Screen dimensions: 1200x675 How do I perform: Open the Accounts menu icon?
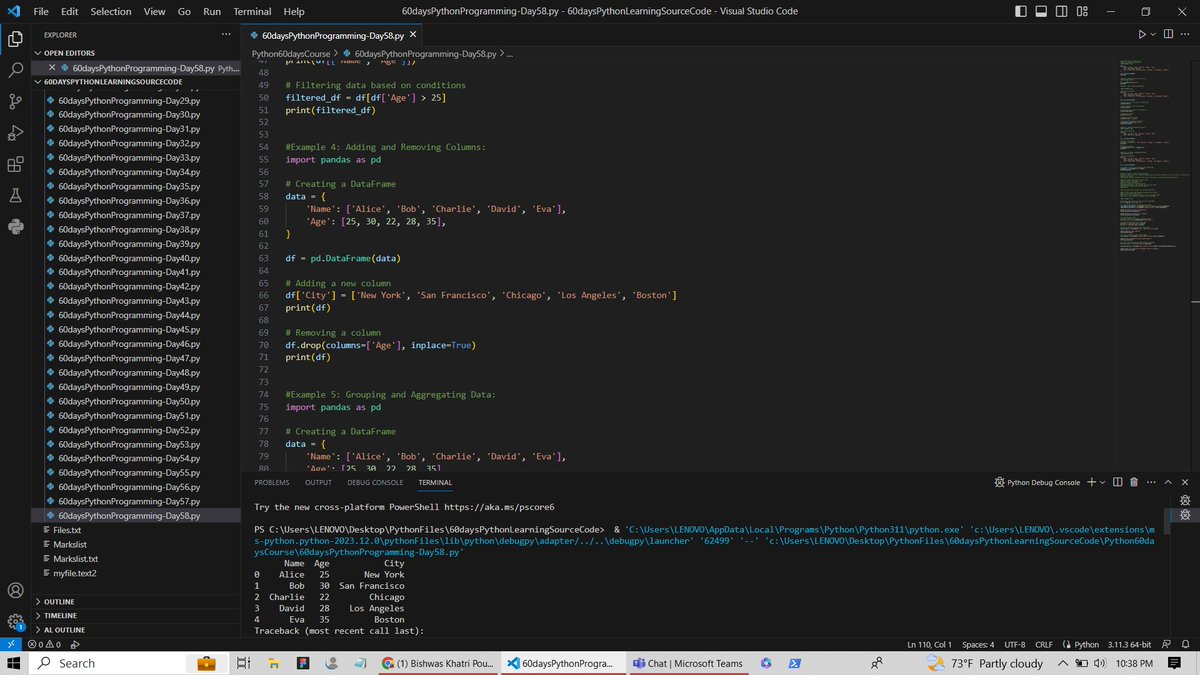click(15, 590)
